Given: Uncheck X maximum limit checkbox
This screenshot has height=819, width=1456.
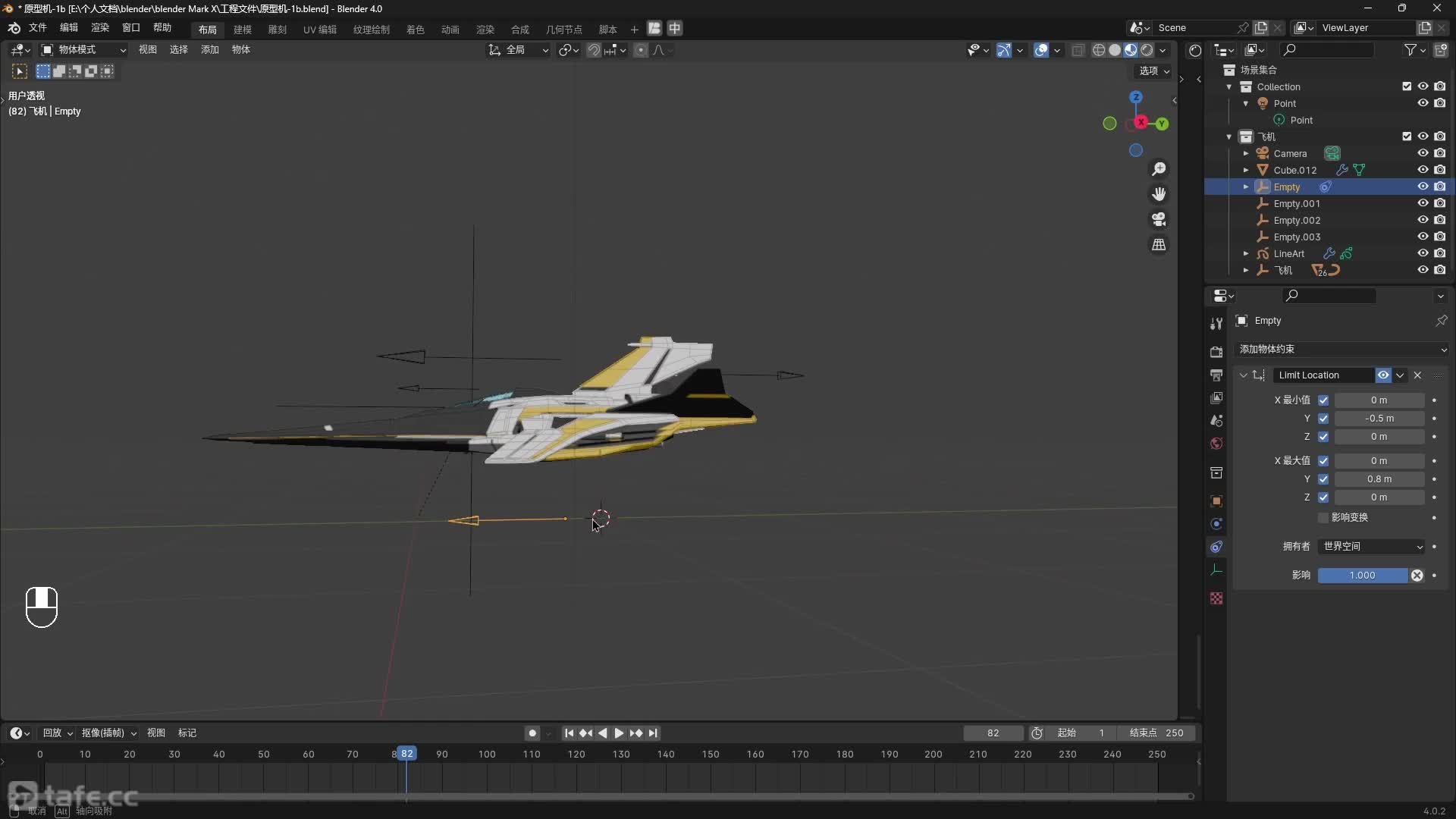Looking at the screenshot, I should [1323, 461].
